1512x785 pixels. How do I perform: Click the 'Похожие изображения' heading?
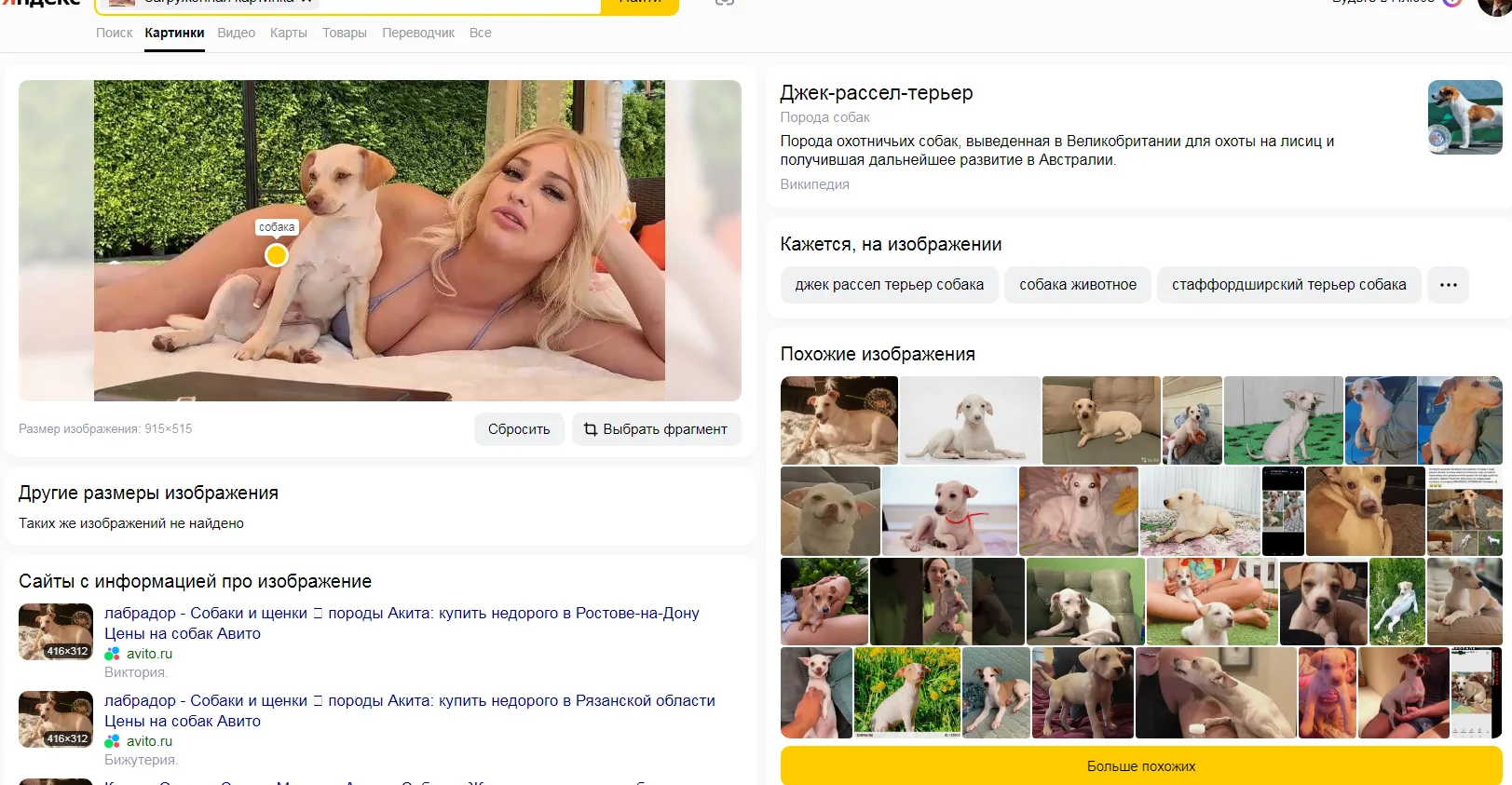(878, 355)
